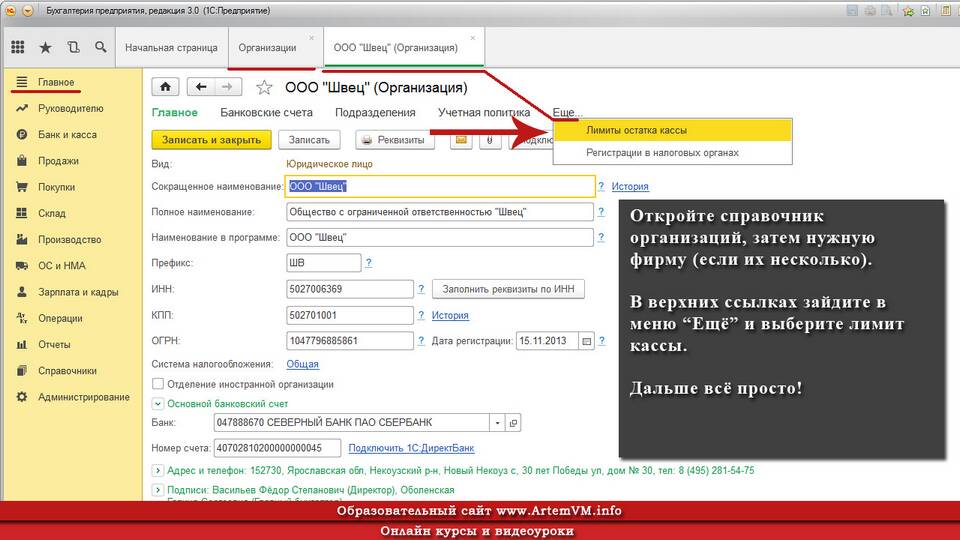Click the Записать button
This screenshot has width=960, height=540.
point(309,140)
